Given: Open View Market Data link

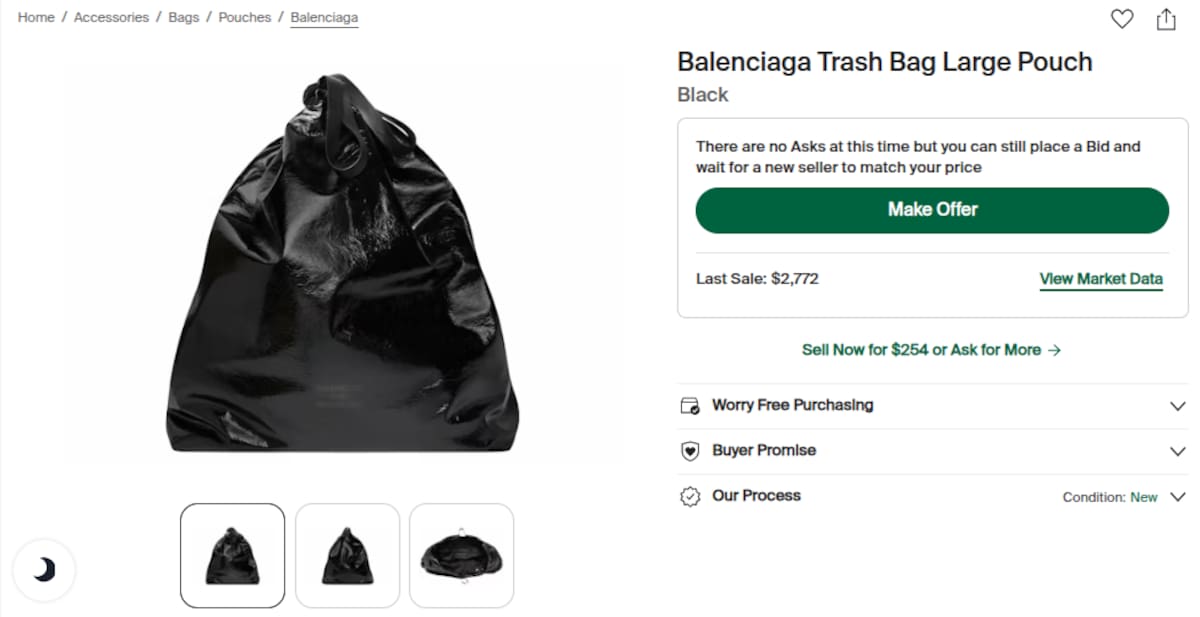Looking at the screenshot, I should pos(1100,279).
